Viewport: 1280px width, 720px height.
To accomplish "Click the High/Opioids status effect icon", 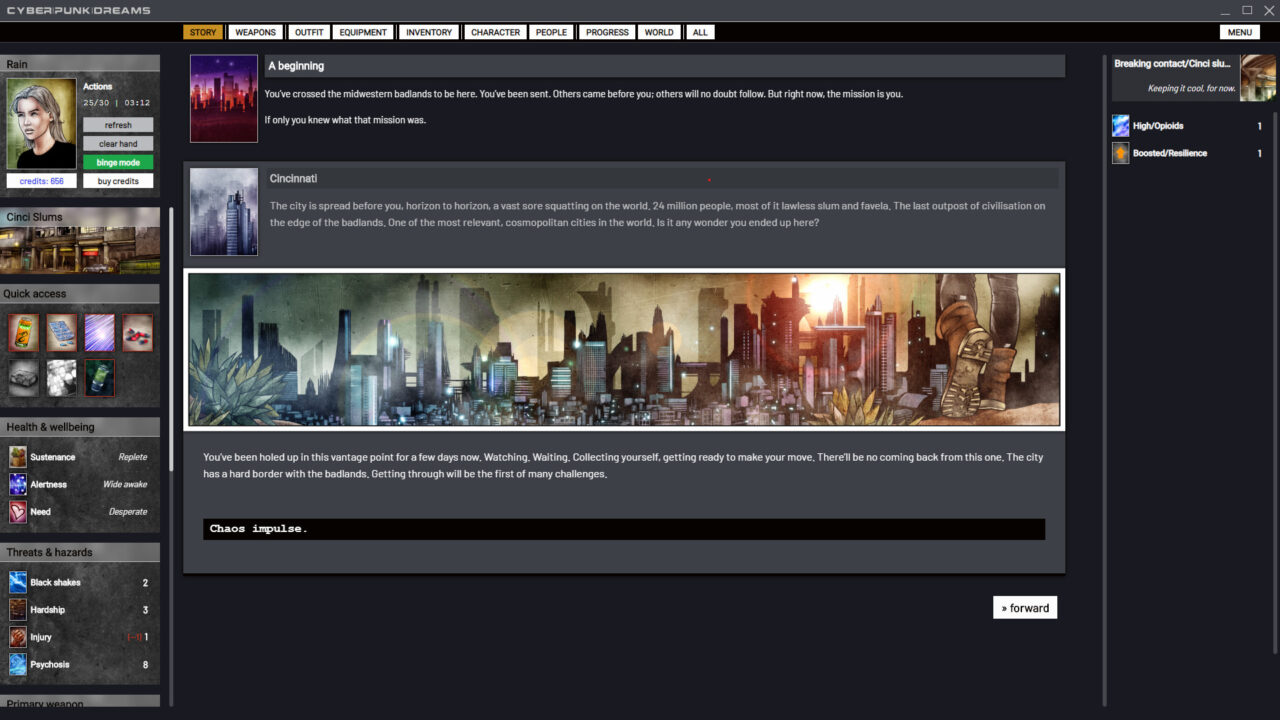I will [1119, 125].
